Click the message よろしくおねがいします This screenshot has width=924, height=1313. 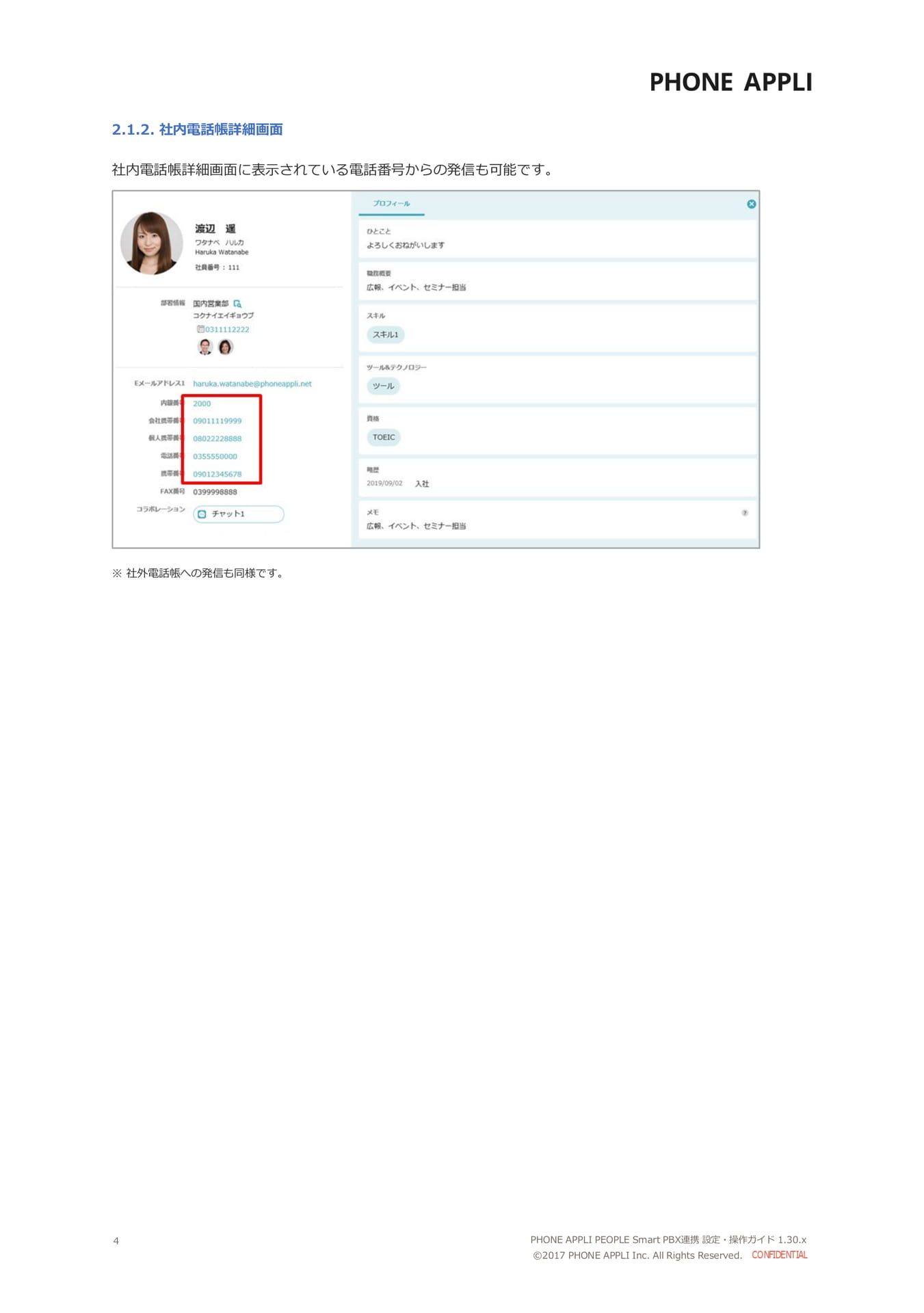click(406, 245)
